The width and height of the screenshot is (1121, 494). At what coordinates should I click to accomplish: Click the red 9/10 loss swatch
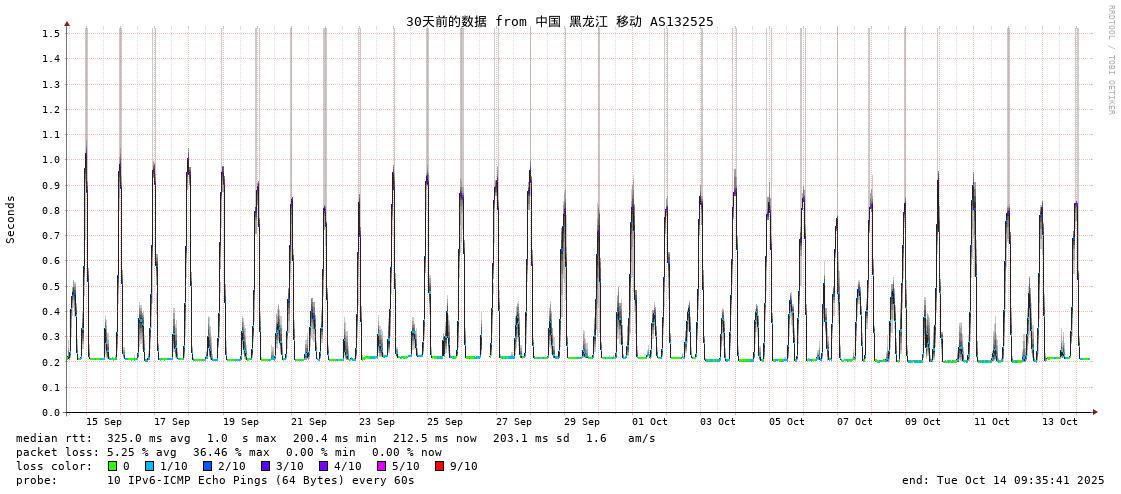coord(440,466)
